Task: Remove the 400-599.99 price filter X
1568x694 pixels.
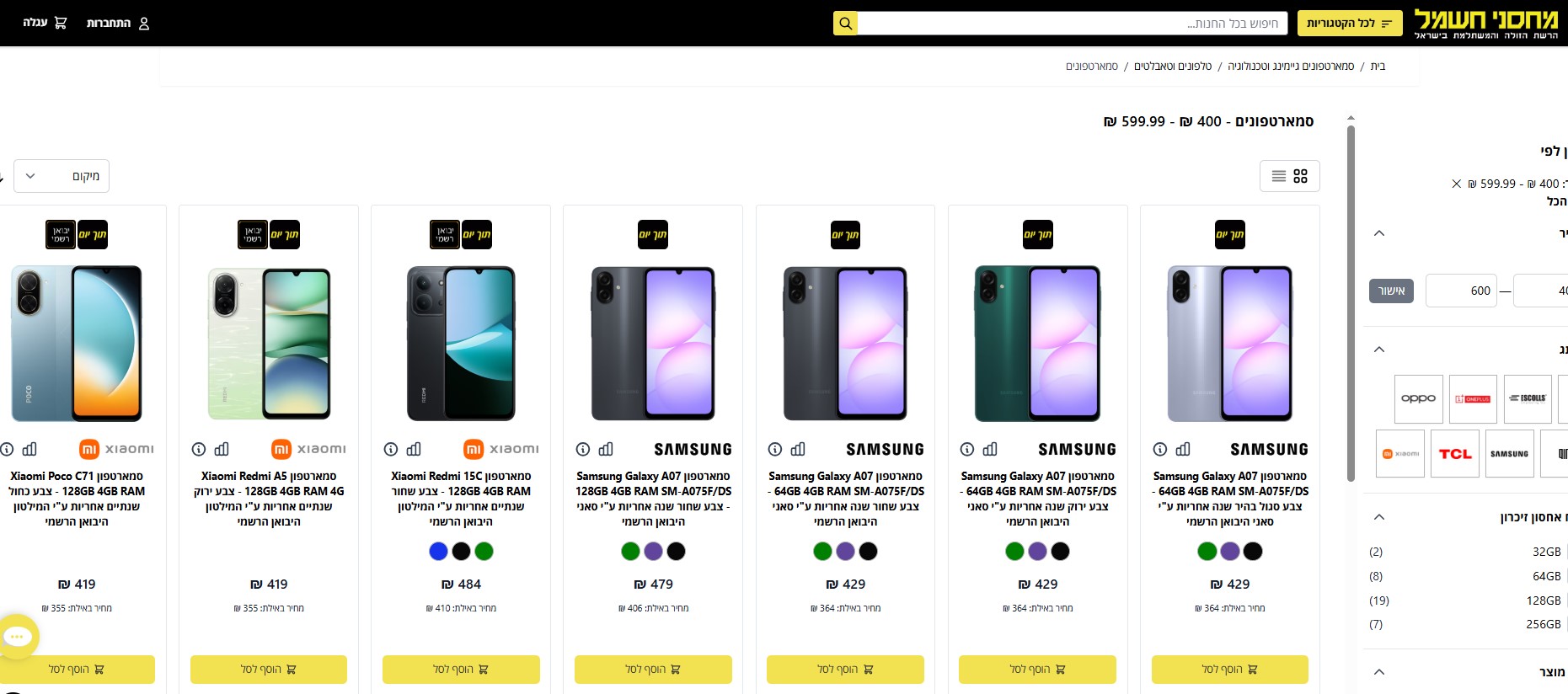Action: click(x=1456, y=184)
